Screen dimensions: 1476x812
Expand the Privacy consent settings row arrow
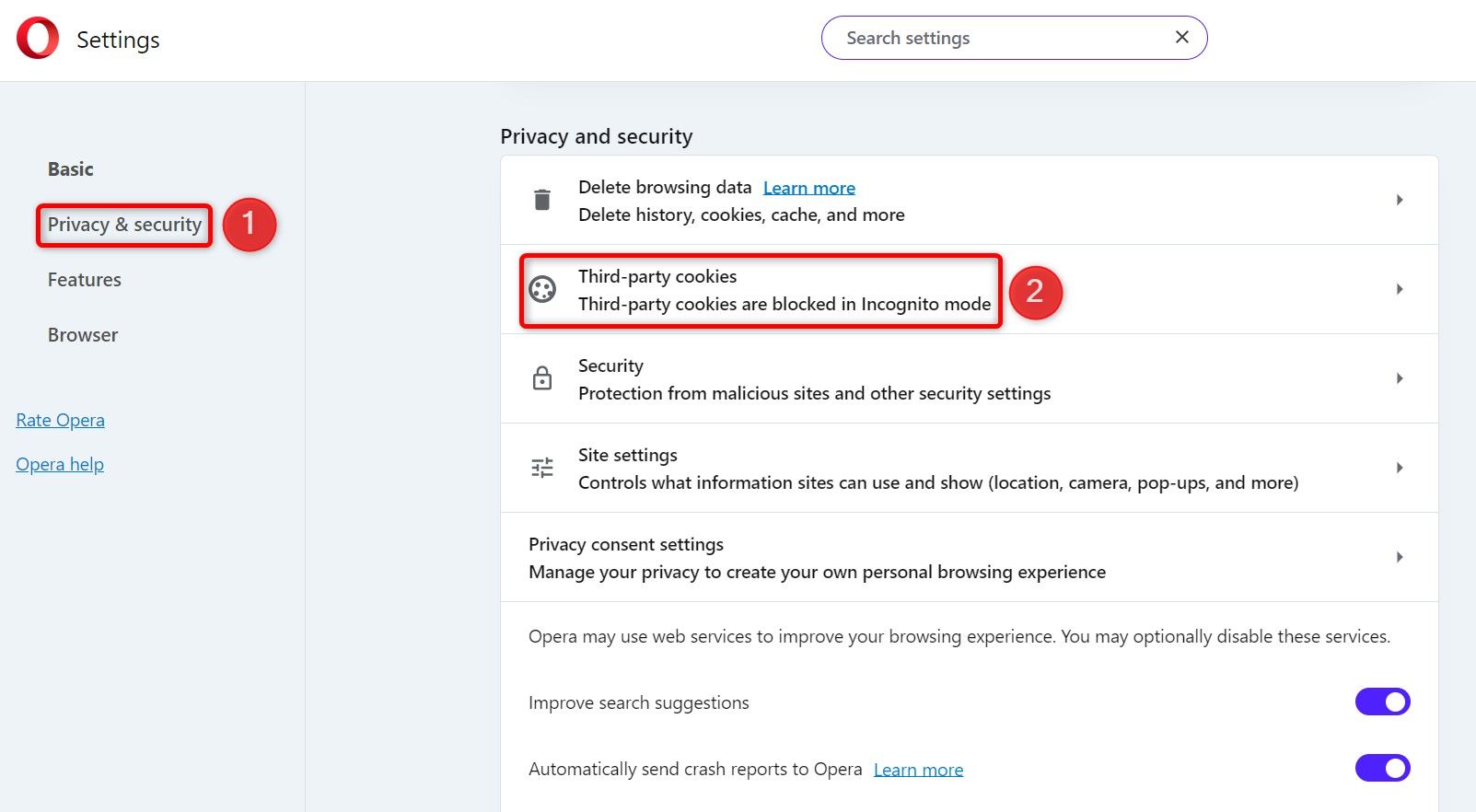pyautogui.click(x=1400, y=557)
